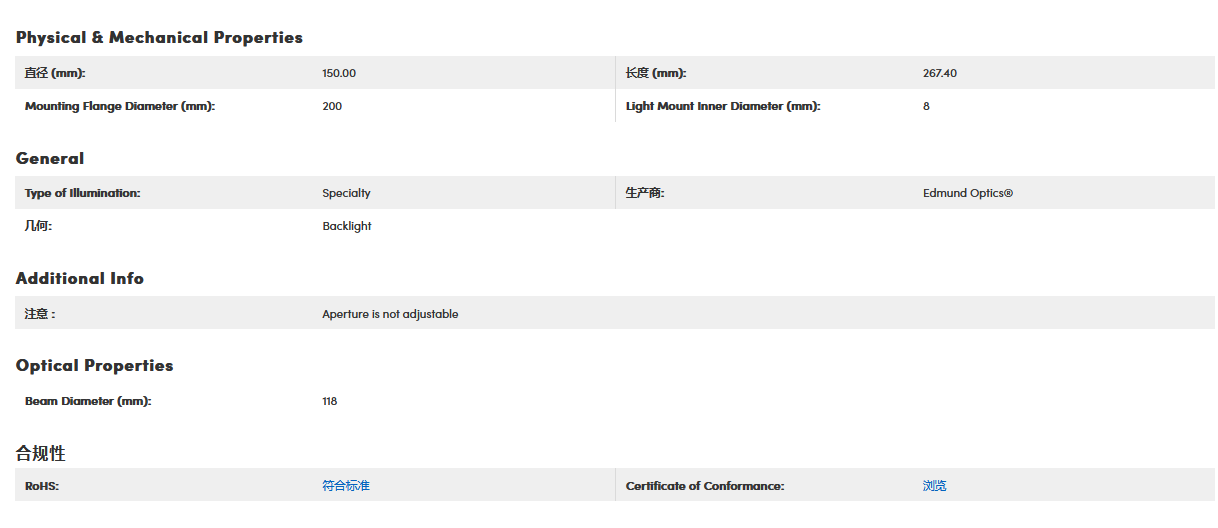1218x528 pixels.
Task: Click the Mounting Flange Diameter value 200
Action: point(332,106)
